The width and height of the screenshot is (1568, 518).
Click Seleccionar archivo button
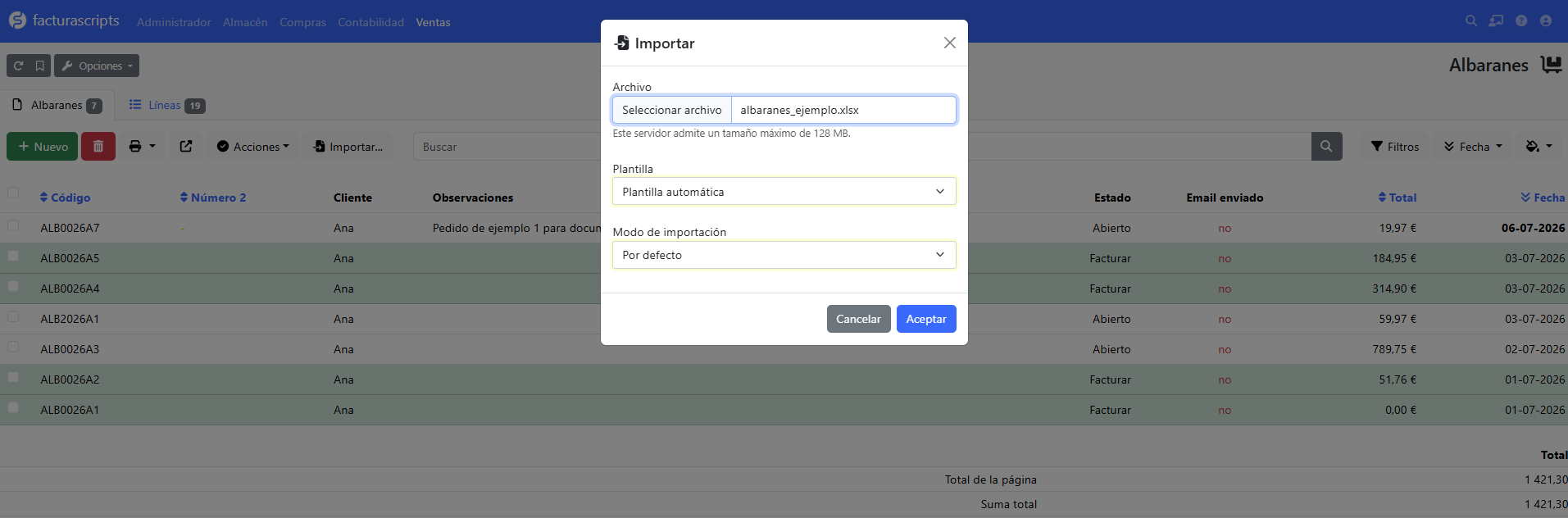(672, 110)
